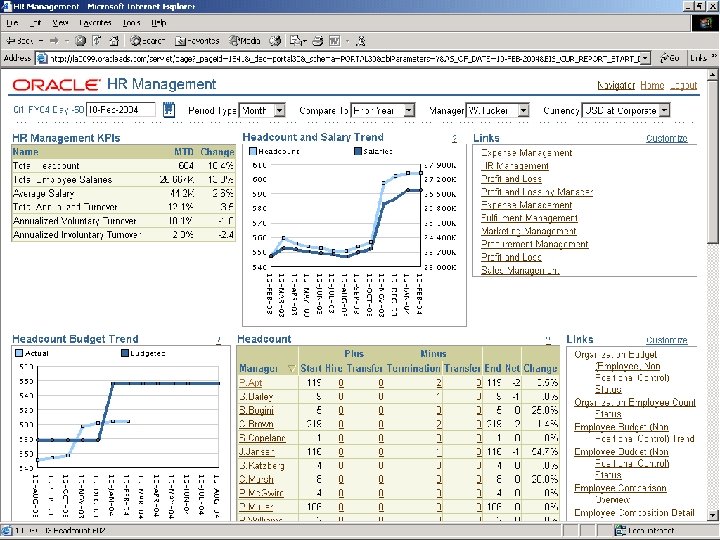Click the Average Salary KPI row
The width and height of the screenshot is (720, 540).
(124, 193)
